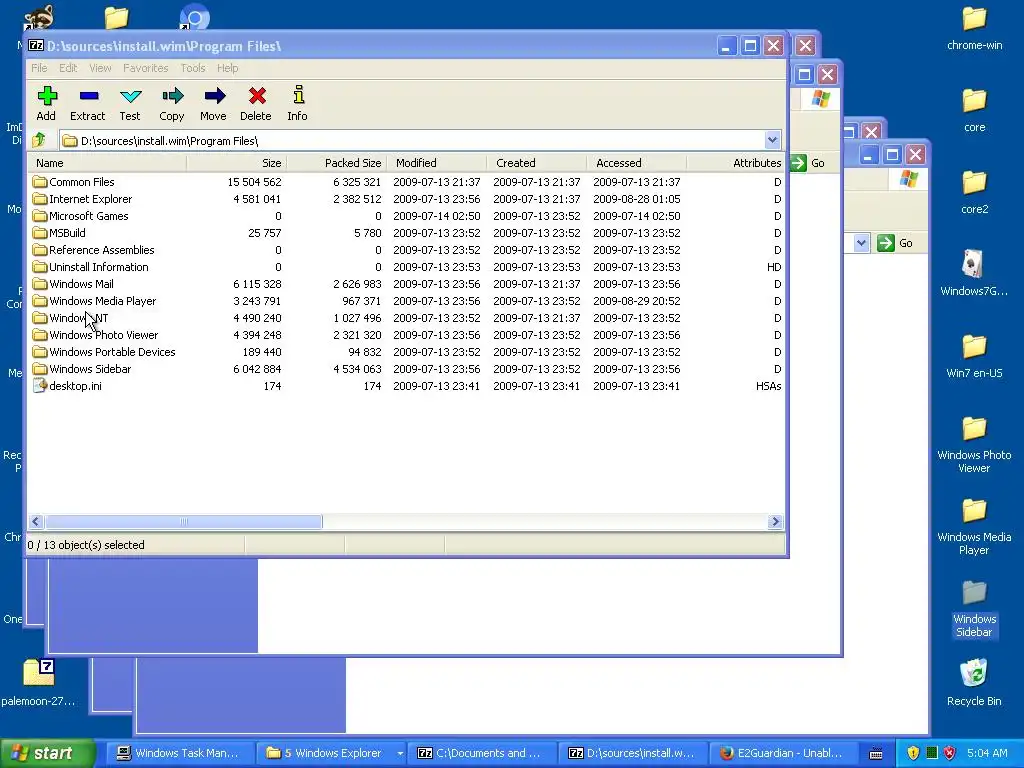This screenshot has height=768, width=1024.
Task: Sort by Modified column header
Action: (x=436, y=163)
